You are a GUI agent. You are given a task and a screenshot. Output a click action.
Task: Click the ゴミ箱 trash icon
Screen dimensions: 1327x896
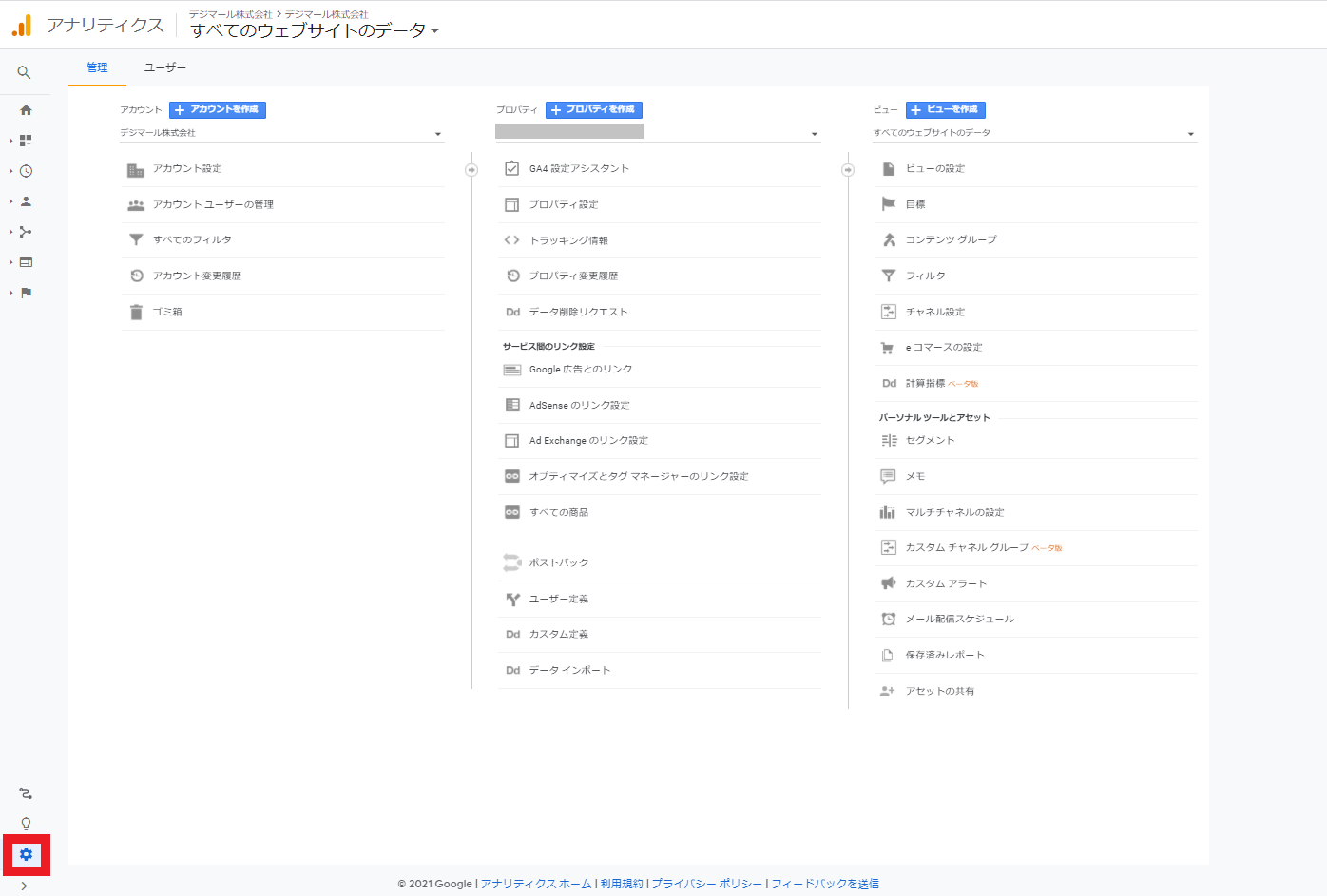136,312
